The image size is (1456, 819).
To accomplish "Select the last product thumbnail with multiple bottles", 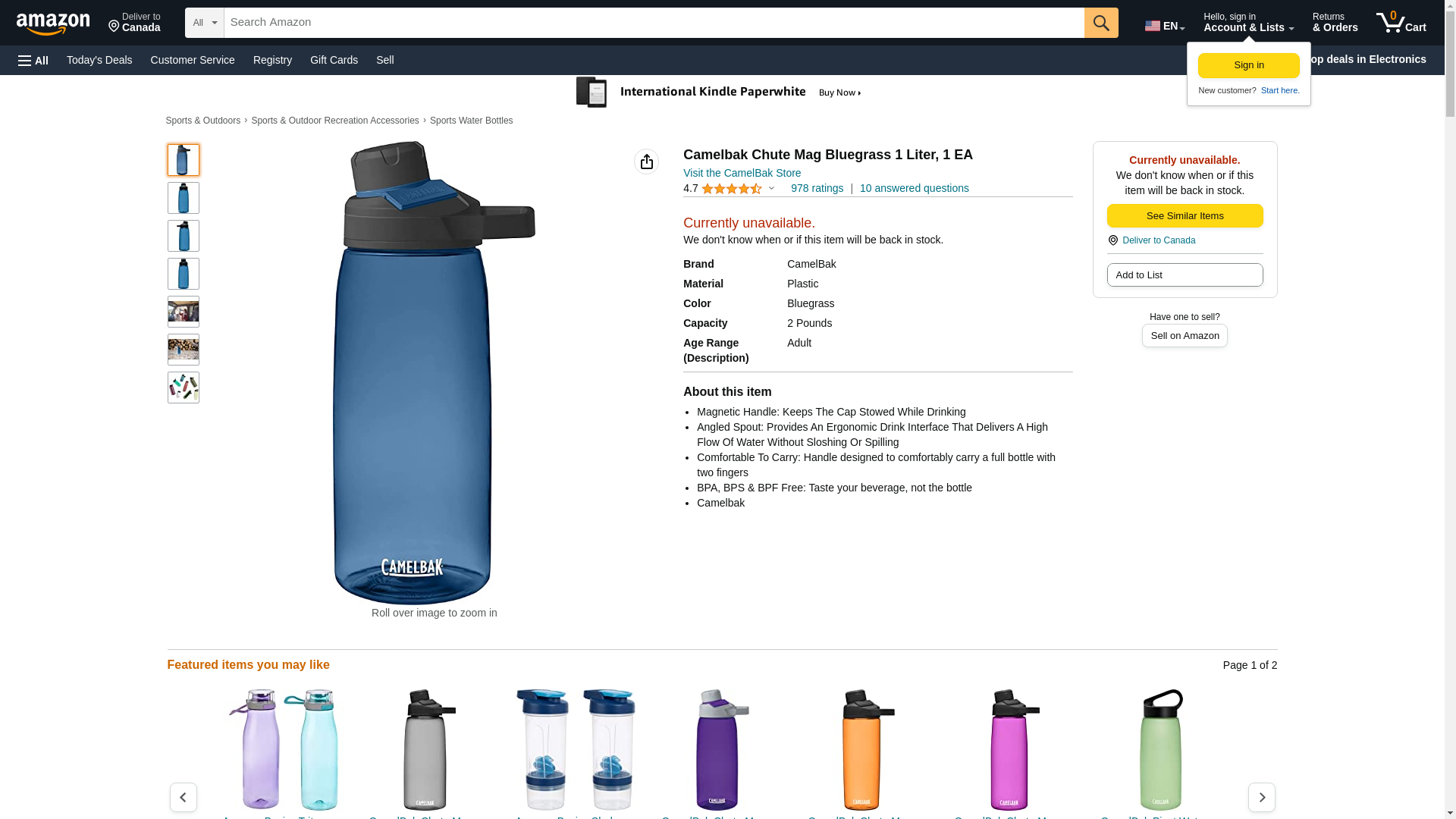I will pos(184,388).
